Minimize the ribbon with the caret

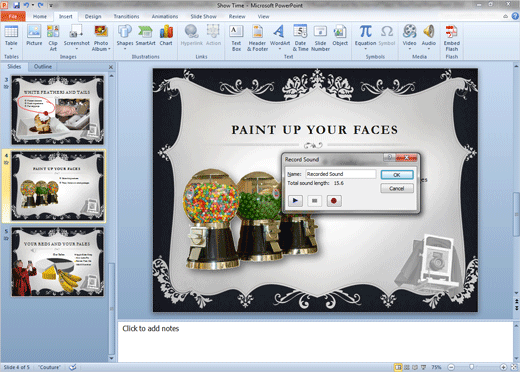point(506,16)
